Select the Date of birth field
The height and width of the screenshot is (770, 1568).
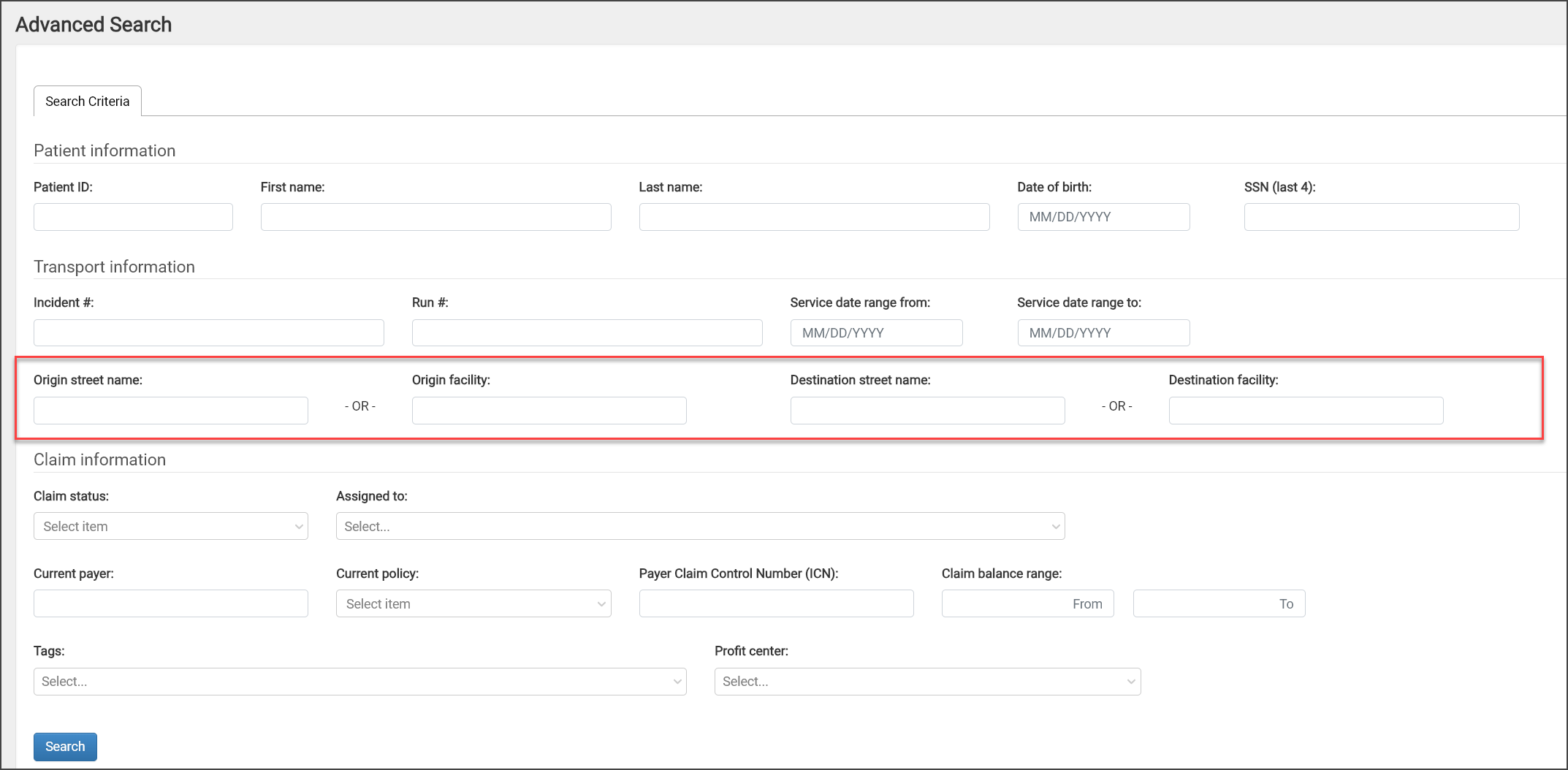[1103, 217]
